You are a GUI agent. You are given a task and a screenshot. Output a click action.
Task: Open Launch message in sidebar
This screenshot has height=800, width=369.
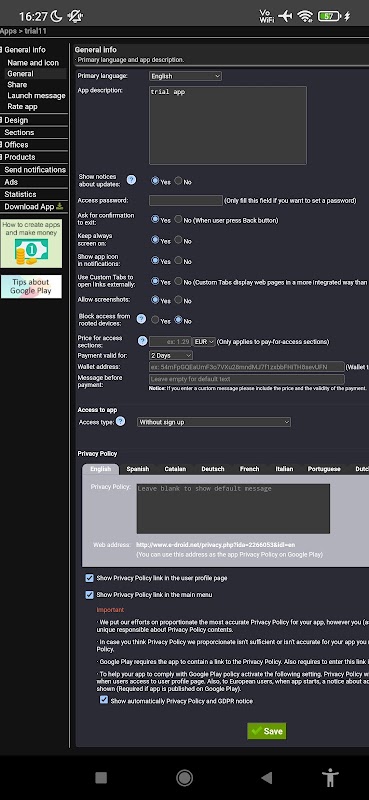[x=36, y=95]
